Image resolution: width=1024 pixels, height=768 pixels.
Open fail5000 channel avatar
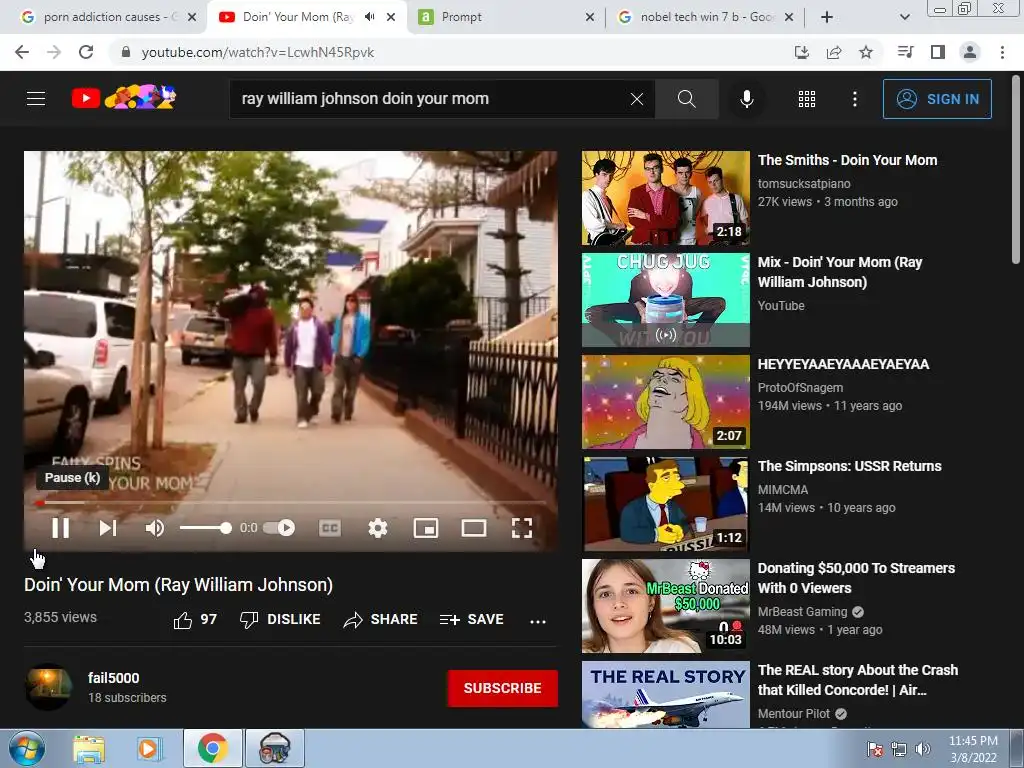pyautogui.click(x=48, y=687)
